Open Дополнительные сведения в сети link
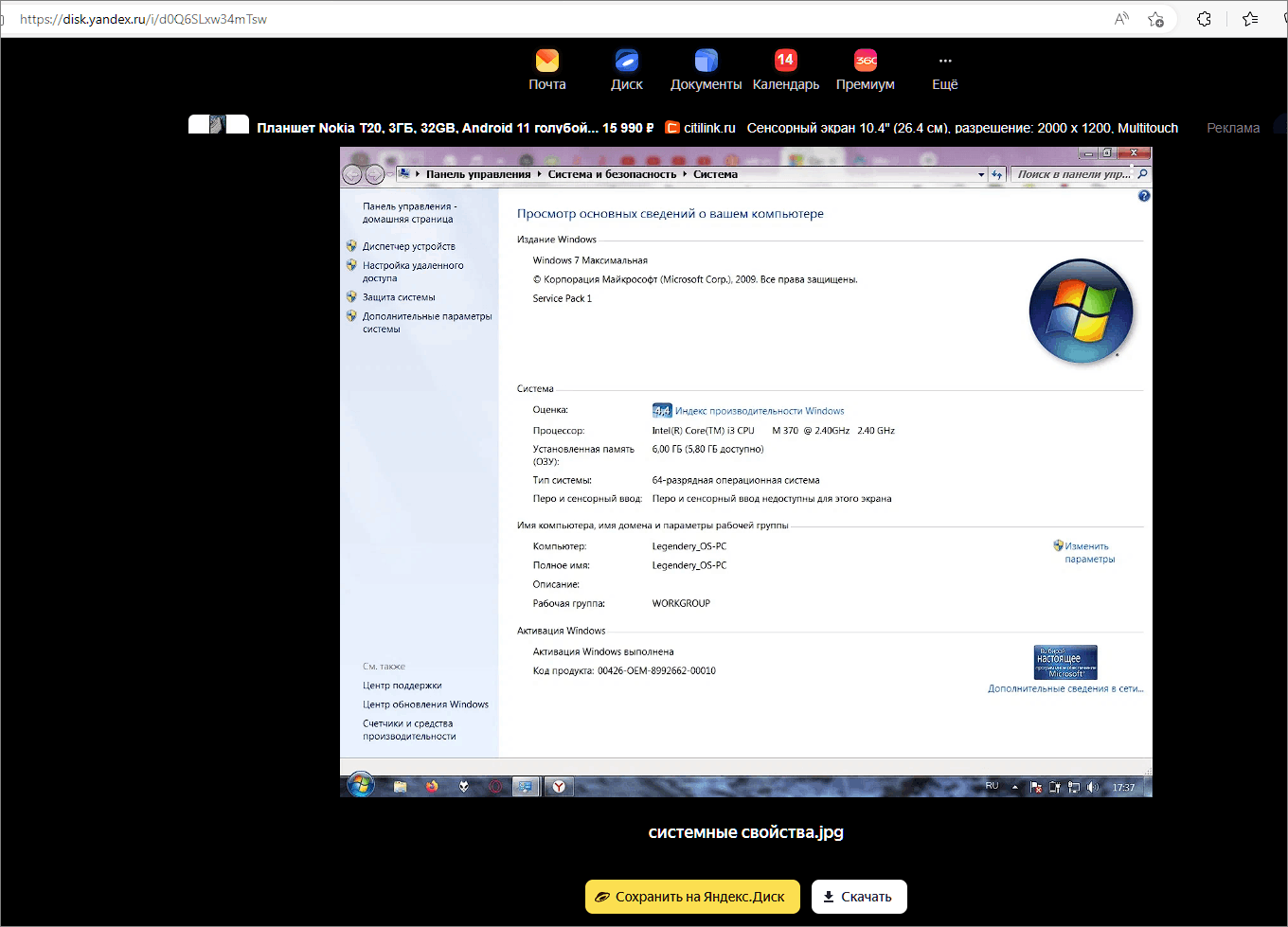Image resolution: width=1288 pixels, height=927 pixels. pos(1065,688)
